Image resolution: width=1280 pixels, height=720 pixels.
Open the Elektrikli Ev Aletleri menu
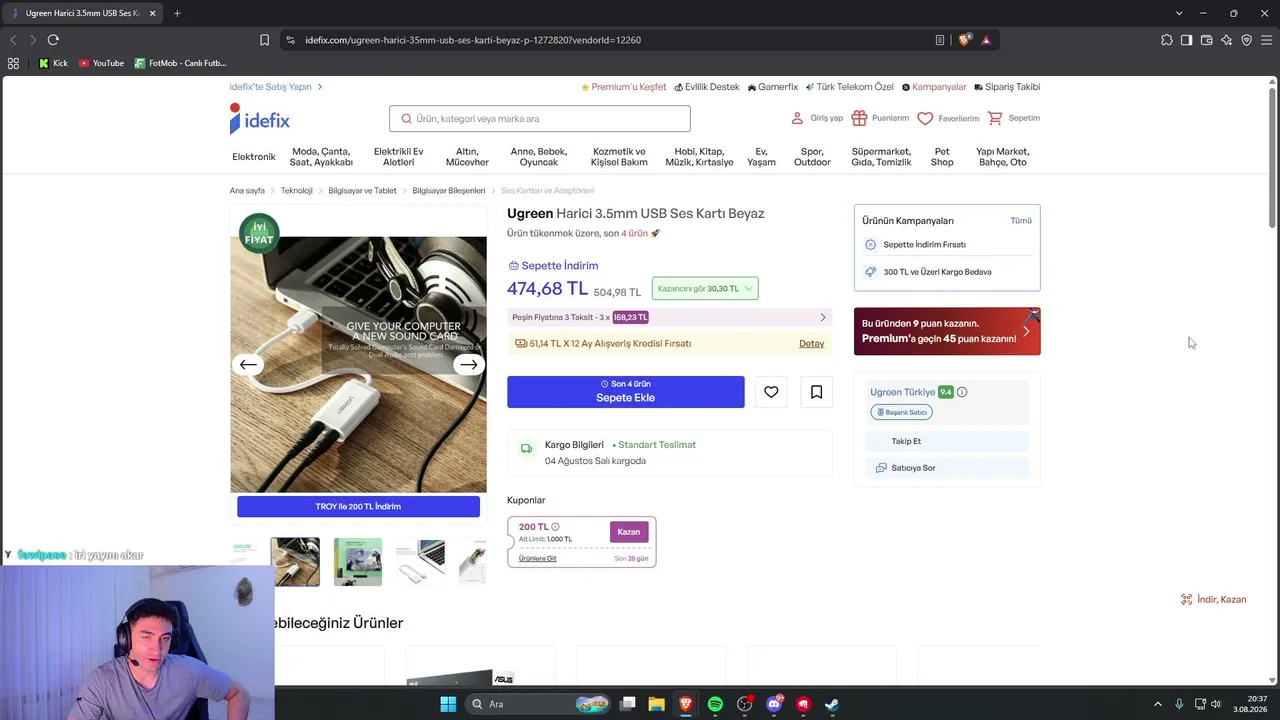coord(398,157)
